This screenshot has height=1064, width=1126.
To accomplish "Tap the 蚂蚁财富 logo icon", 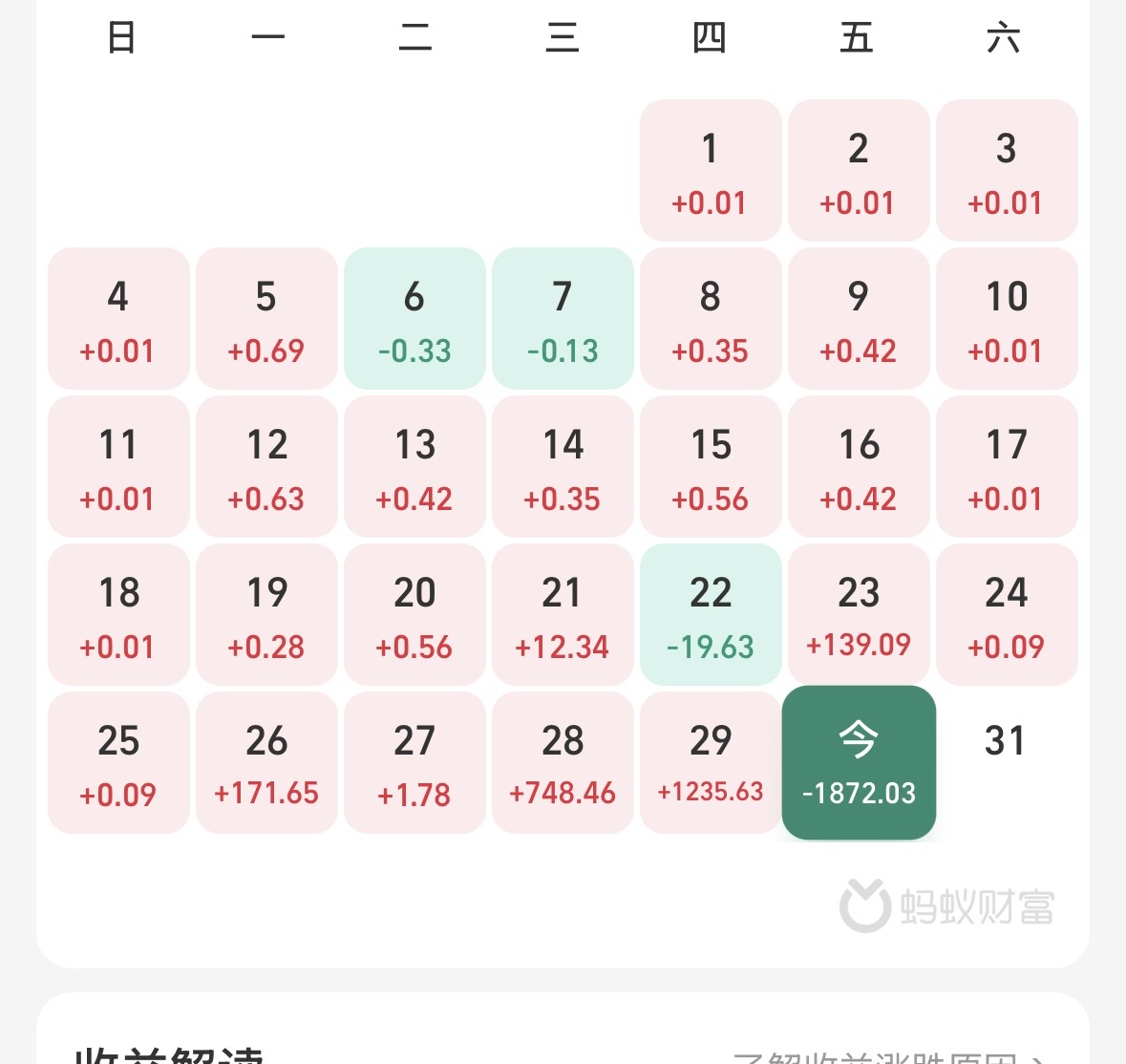I will point(865,905).
